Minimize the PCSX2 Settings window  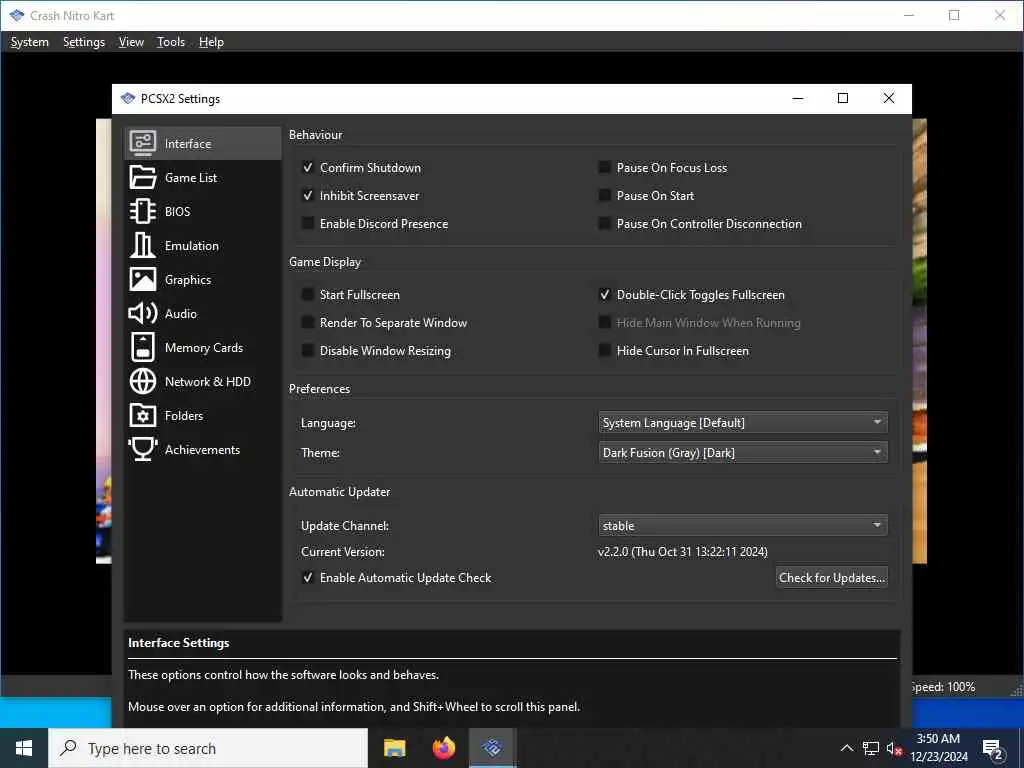(x=798, y=99)
